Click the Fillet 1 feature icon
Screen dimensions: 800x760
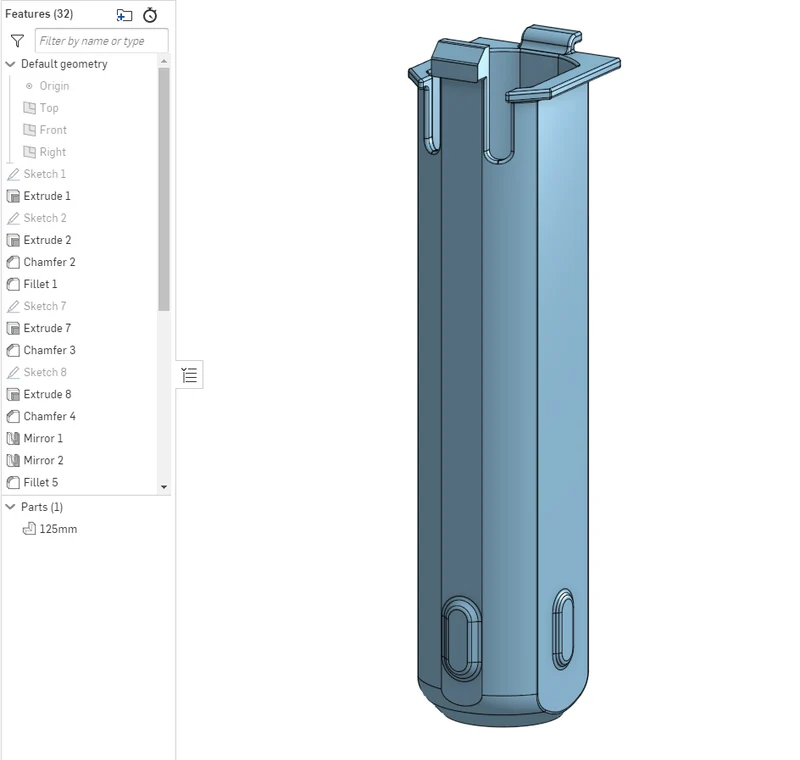(x=13, y=284)
